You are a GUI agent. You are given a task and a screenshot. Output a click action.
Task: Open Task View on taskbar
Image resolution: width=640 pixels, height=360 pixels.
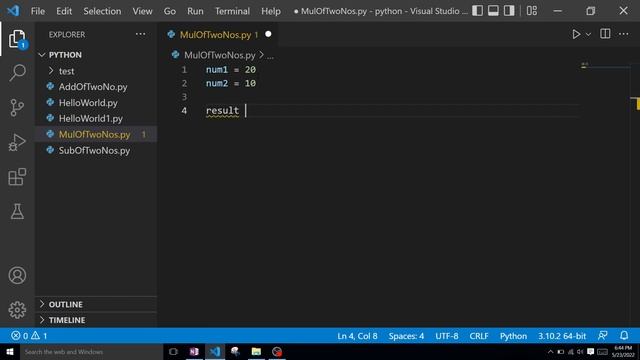click(173, 352)
